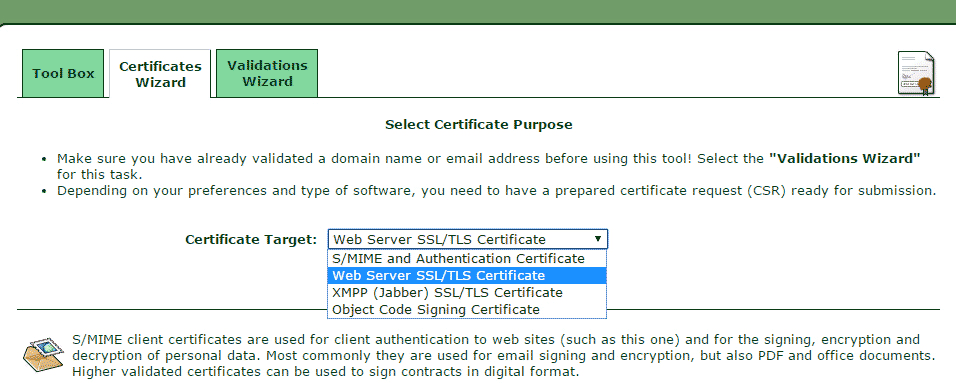Choose Object Code Signing Certificate option
This screenshot has width=956, height=383.
tap(467, 309)
